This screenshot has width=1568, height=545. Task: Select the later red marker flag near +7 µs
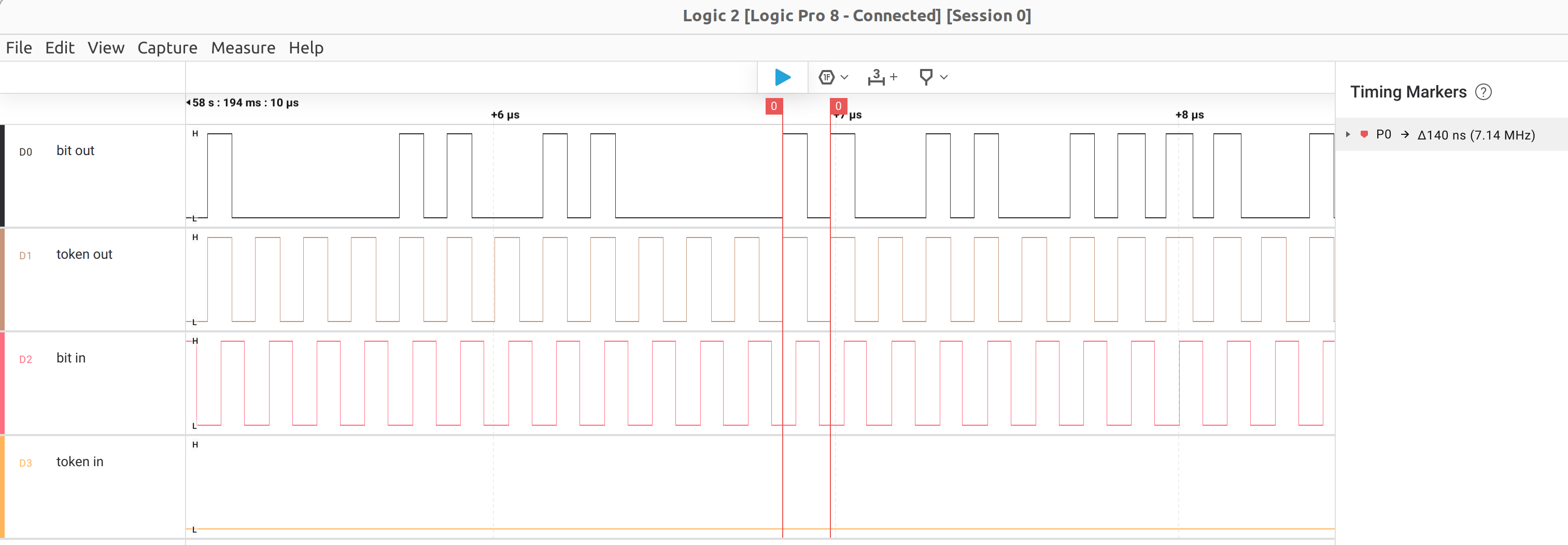click(838, 106)
